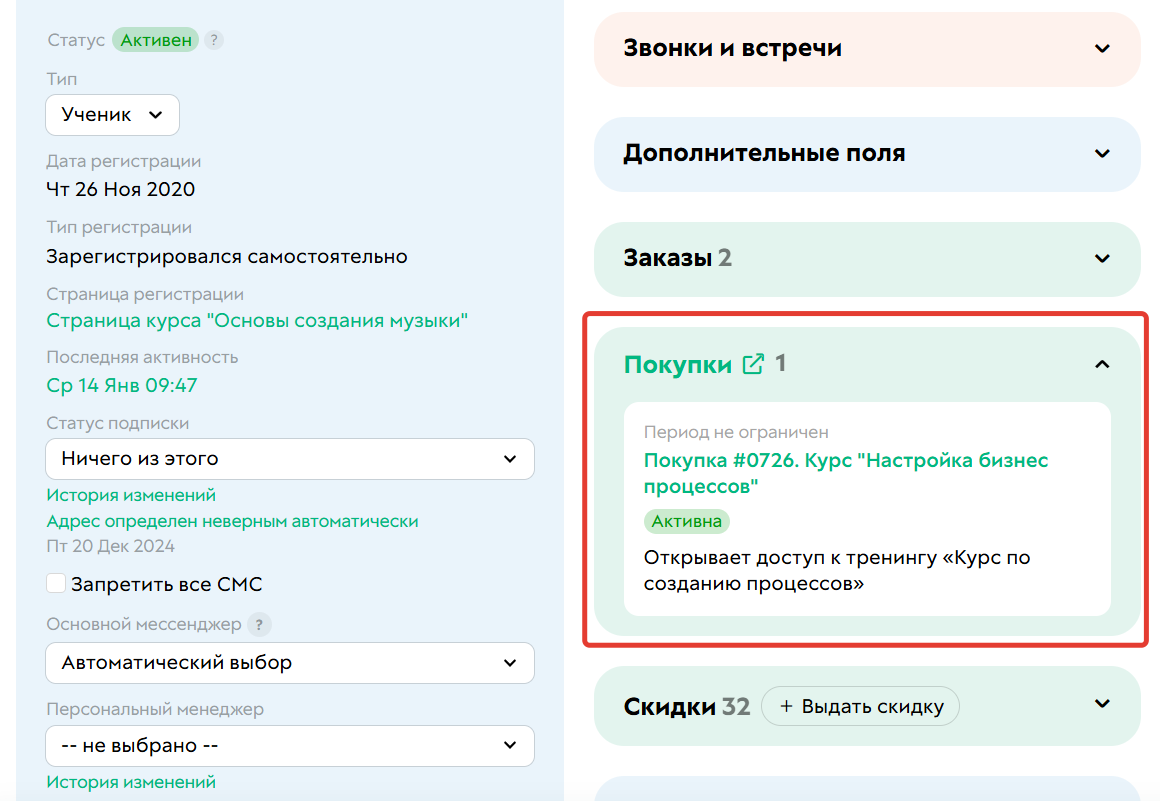Open purchase #0726 'Настройка бизнес процессов'
Viewport: 1160px width, 801px height.
point(846,461)
